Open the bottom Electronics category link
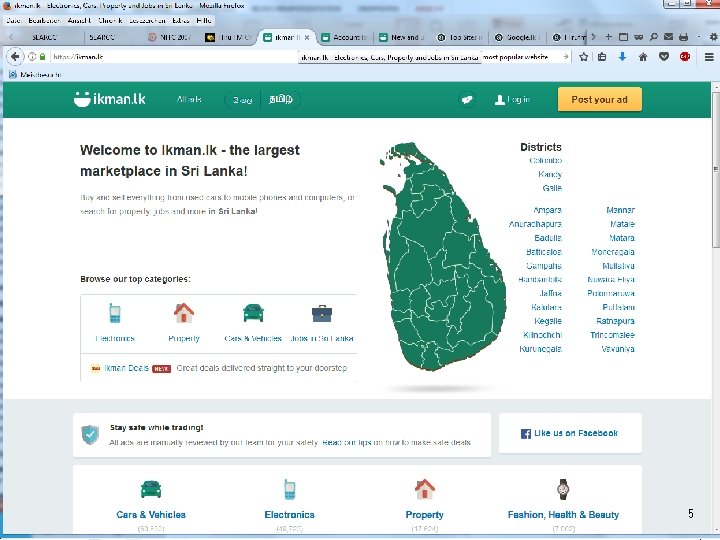The image size is (720, 540). pyautogui.click(x=289, y=515)
